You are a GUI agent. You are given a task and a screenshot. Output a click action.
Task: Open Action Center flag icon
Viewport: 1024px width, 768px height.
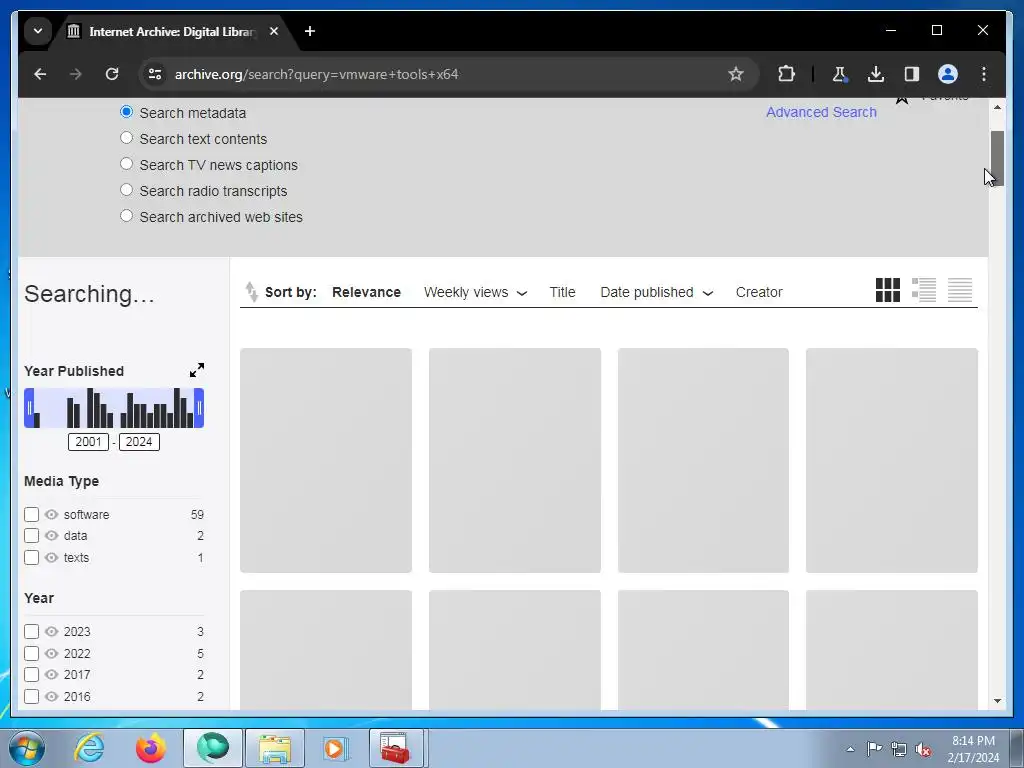pos(874,749)
